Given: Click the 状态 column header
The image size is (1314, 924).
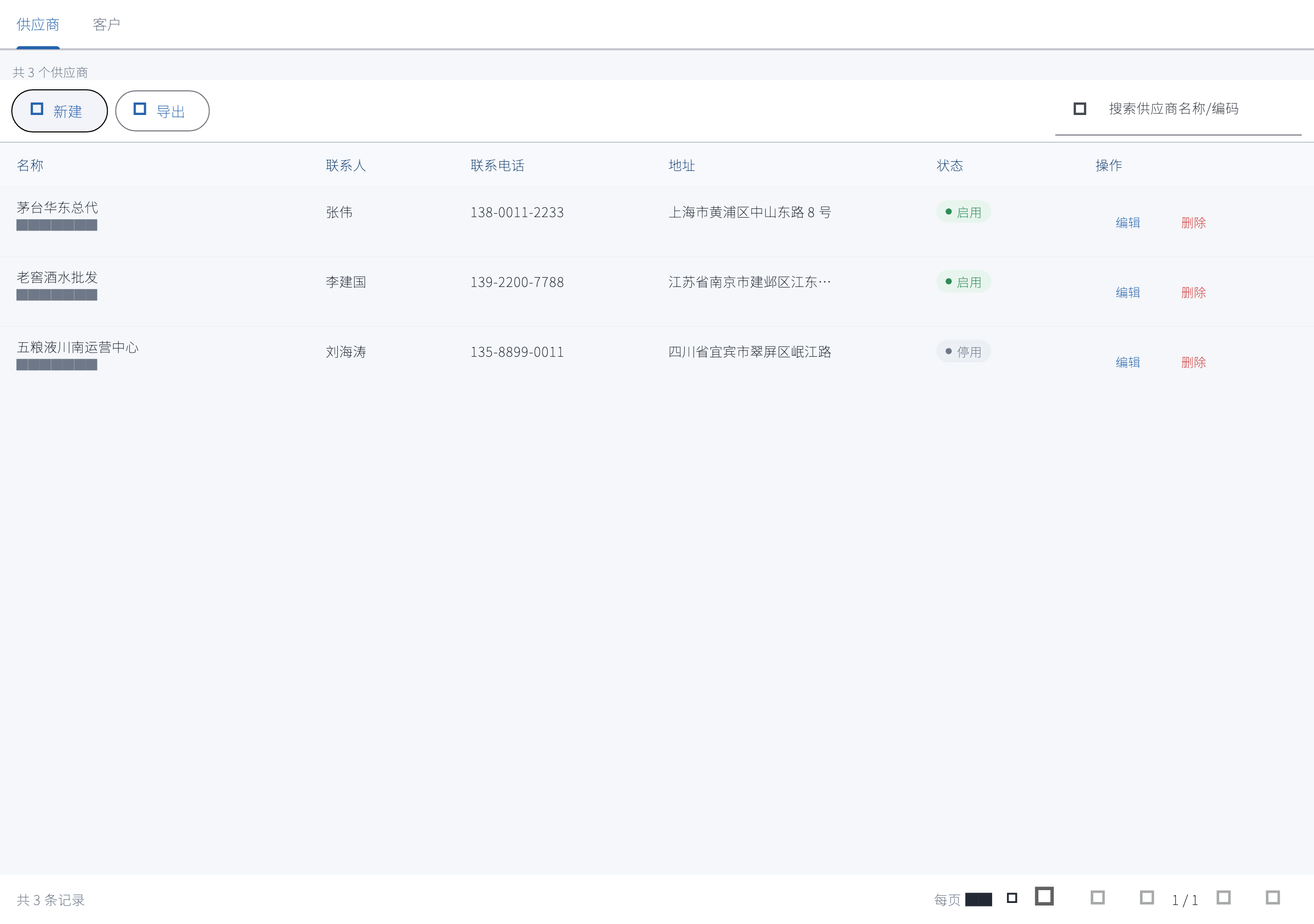Looking at the screenshot, I should click(950, 165).
